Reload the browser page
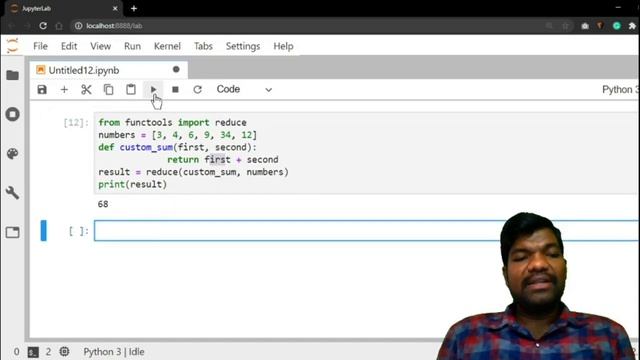The width and height of the screenshot is (640, 360). coord(43,26)
